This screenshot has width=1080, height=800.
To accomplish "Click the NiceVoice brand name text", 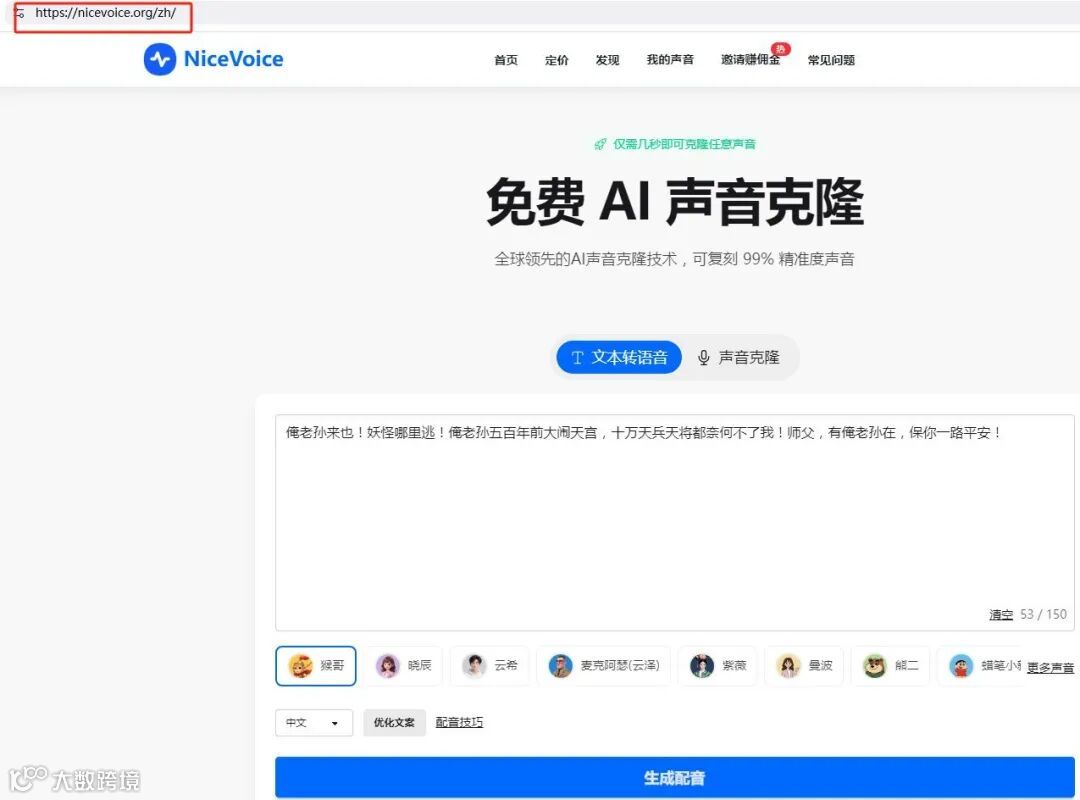I will (x=233, y=59).
